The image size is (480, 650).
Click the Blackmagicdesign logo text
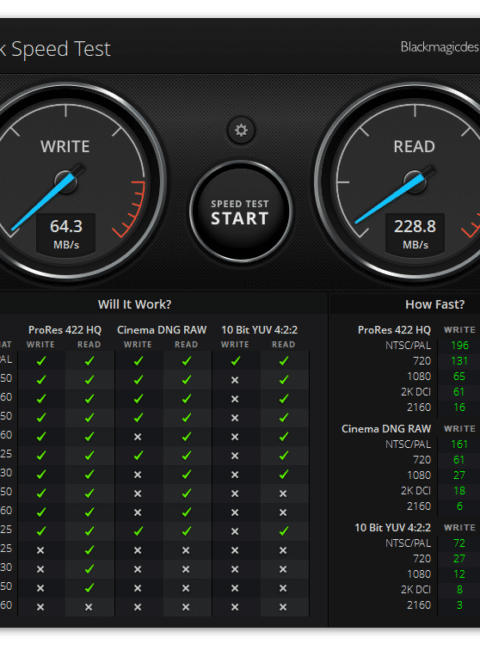440,47
